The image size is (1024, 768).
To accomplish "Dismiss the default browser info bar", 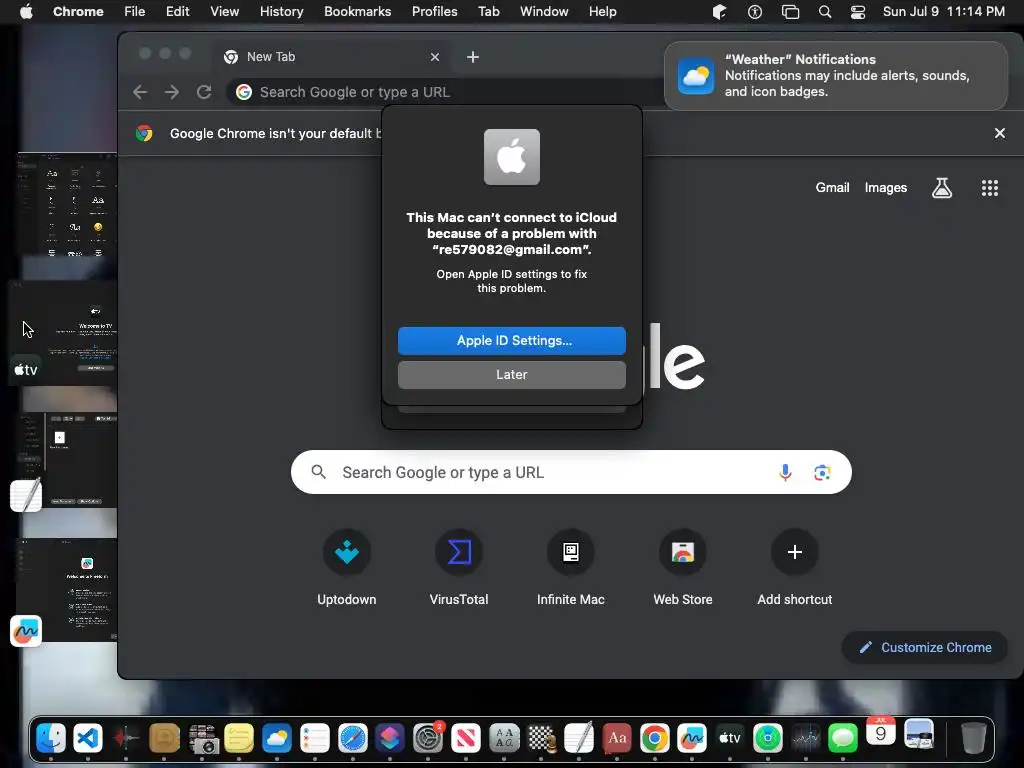I will [x=999, y=133].
